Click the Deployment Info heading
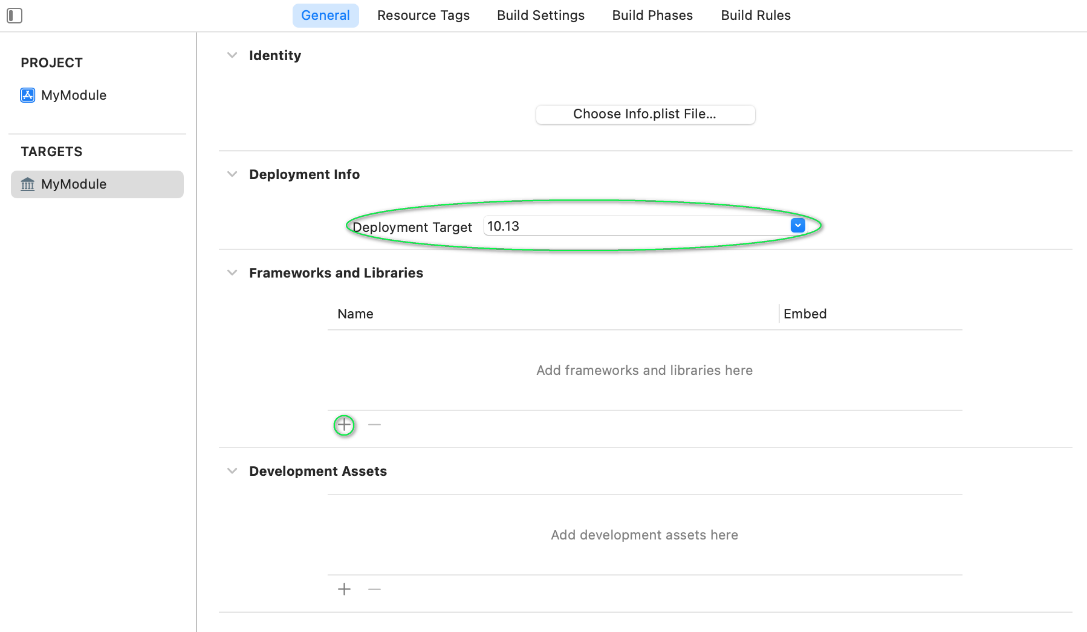 click(x=304, y=175)
